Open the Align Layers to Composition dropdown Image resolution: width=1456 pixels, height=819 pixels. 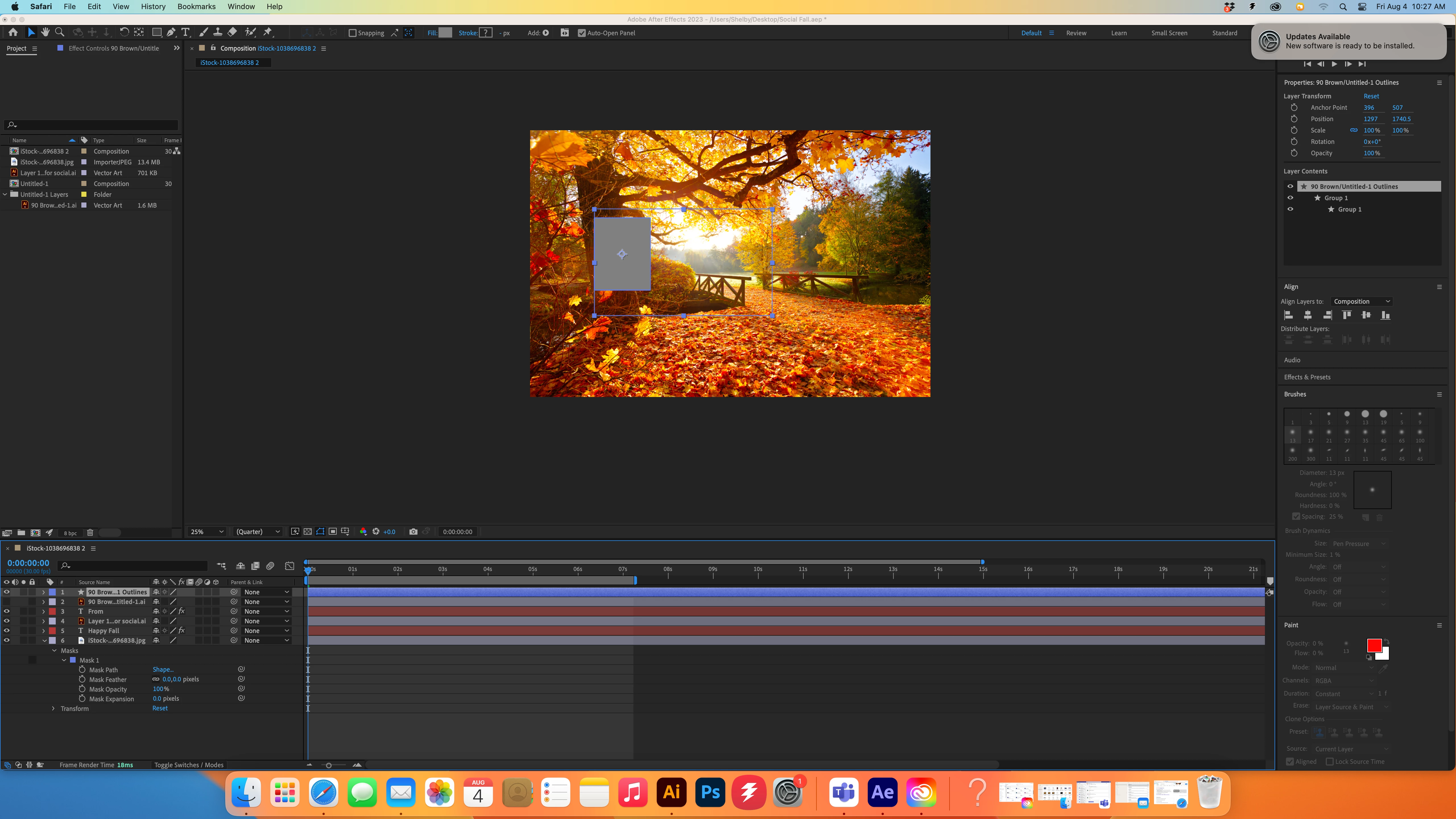(x=1361, y=301)
